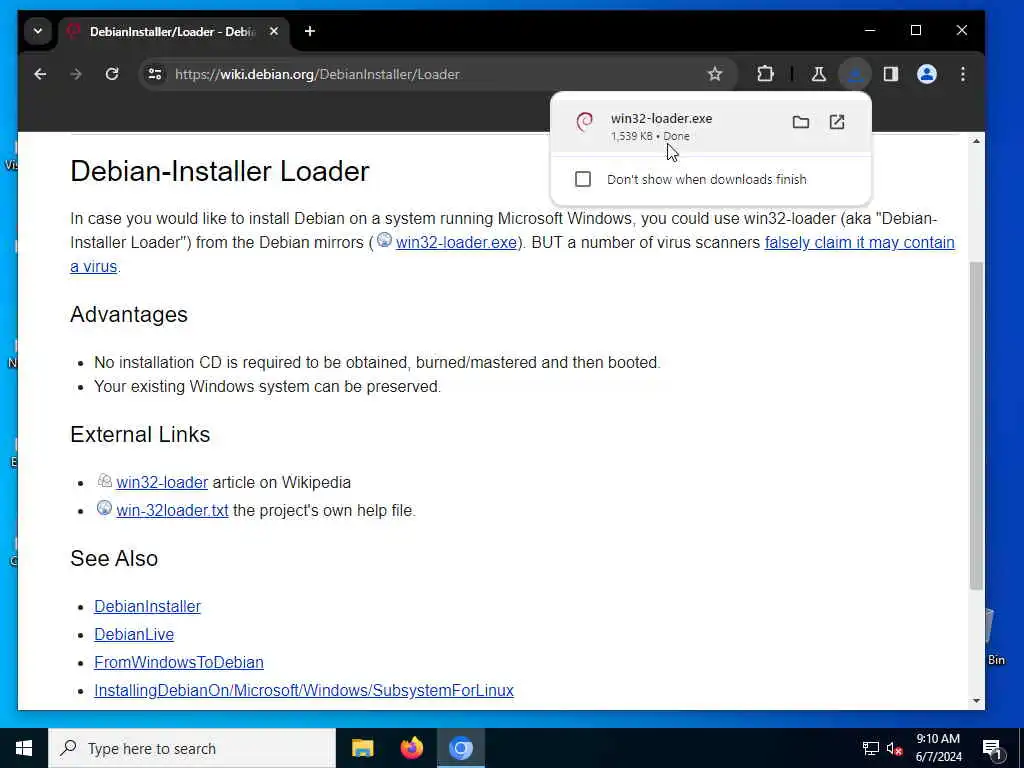Click the scroll down arrow

[x=976, y=701]
